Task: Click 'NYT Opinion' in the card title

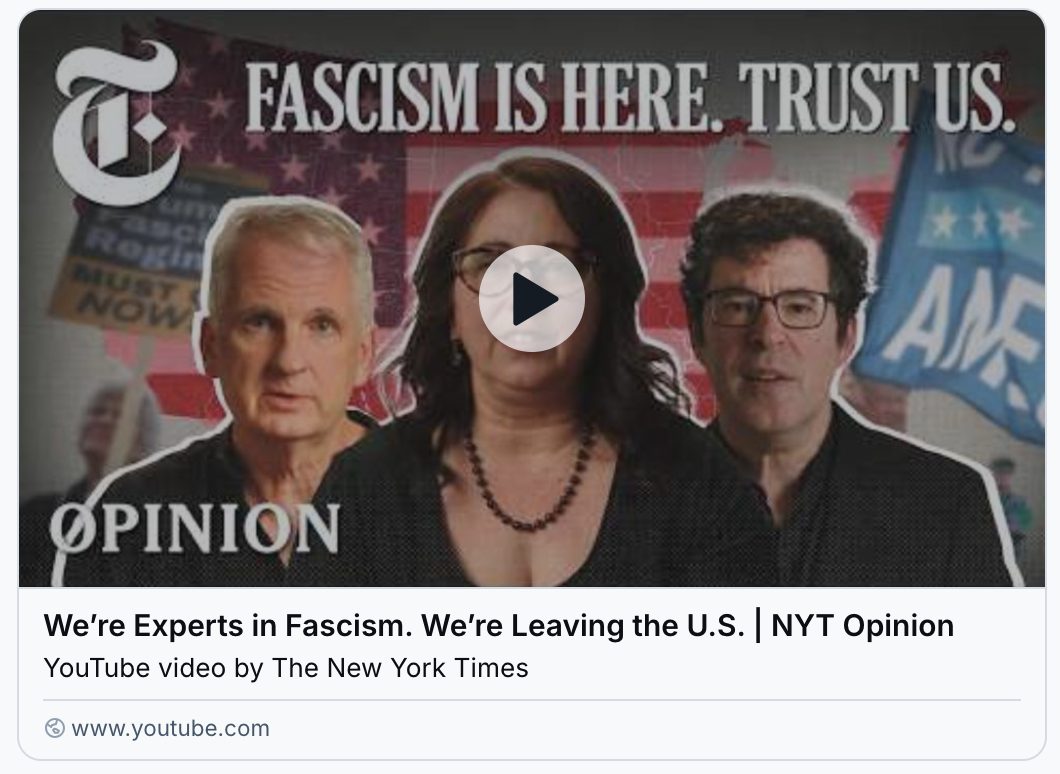Action: click(863, 625)
